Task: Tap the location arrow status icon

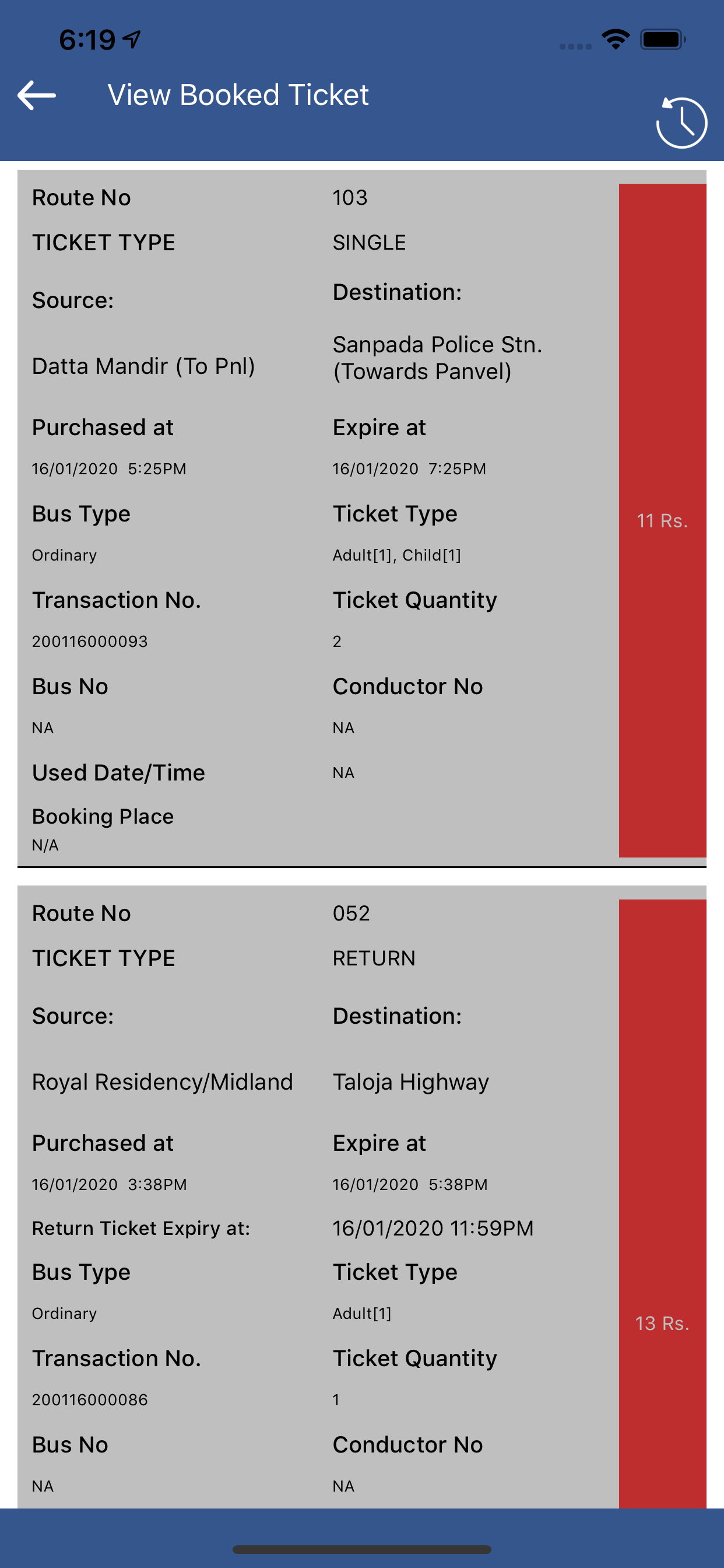Action: click(x=131, y=40)
